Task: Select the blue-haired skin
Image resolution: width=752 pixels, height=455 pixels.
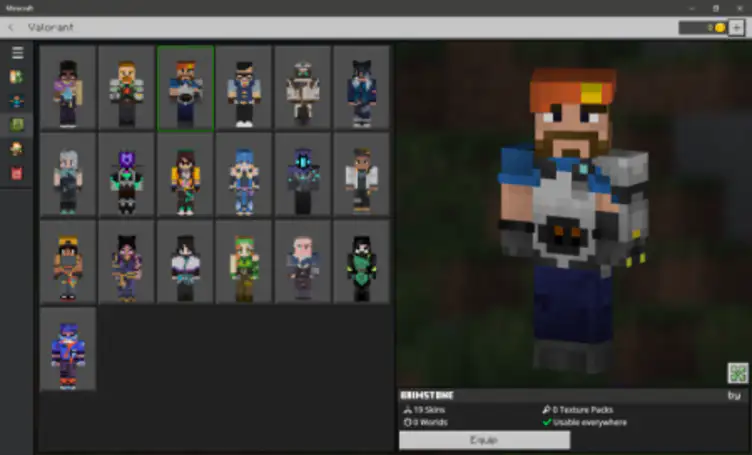Action: (x=244, y=175)
